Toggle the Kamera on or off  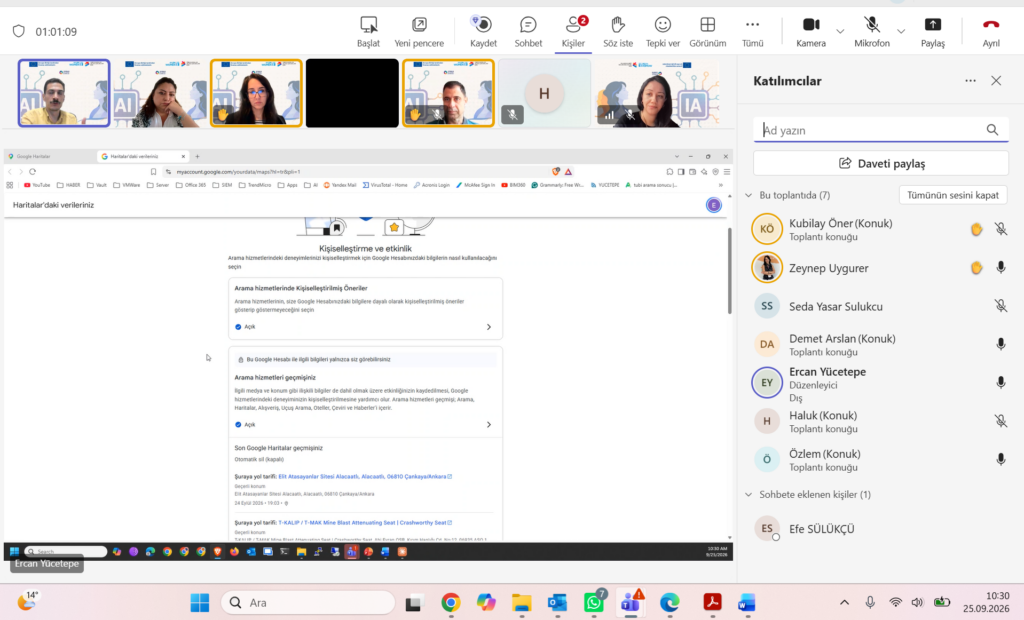(x=811, y=31)
